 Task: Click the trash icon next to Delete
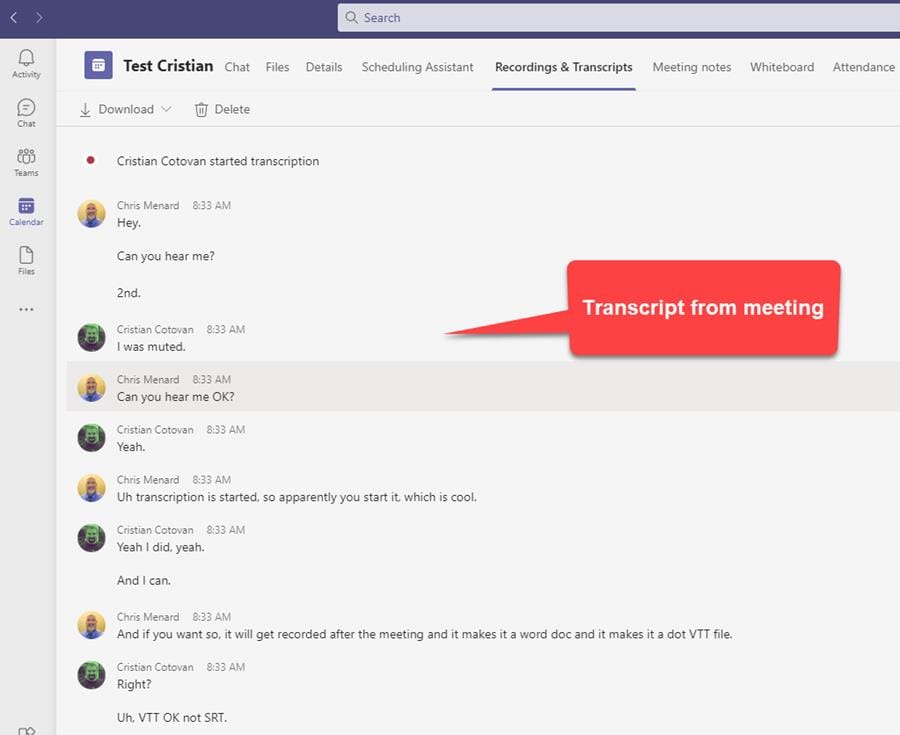[199, 108]
